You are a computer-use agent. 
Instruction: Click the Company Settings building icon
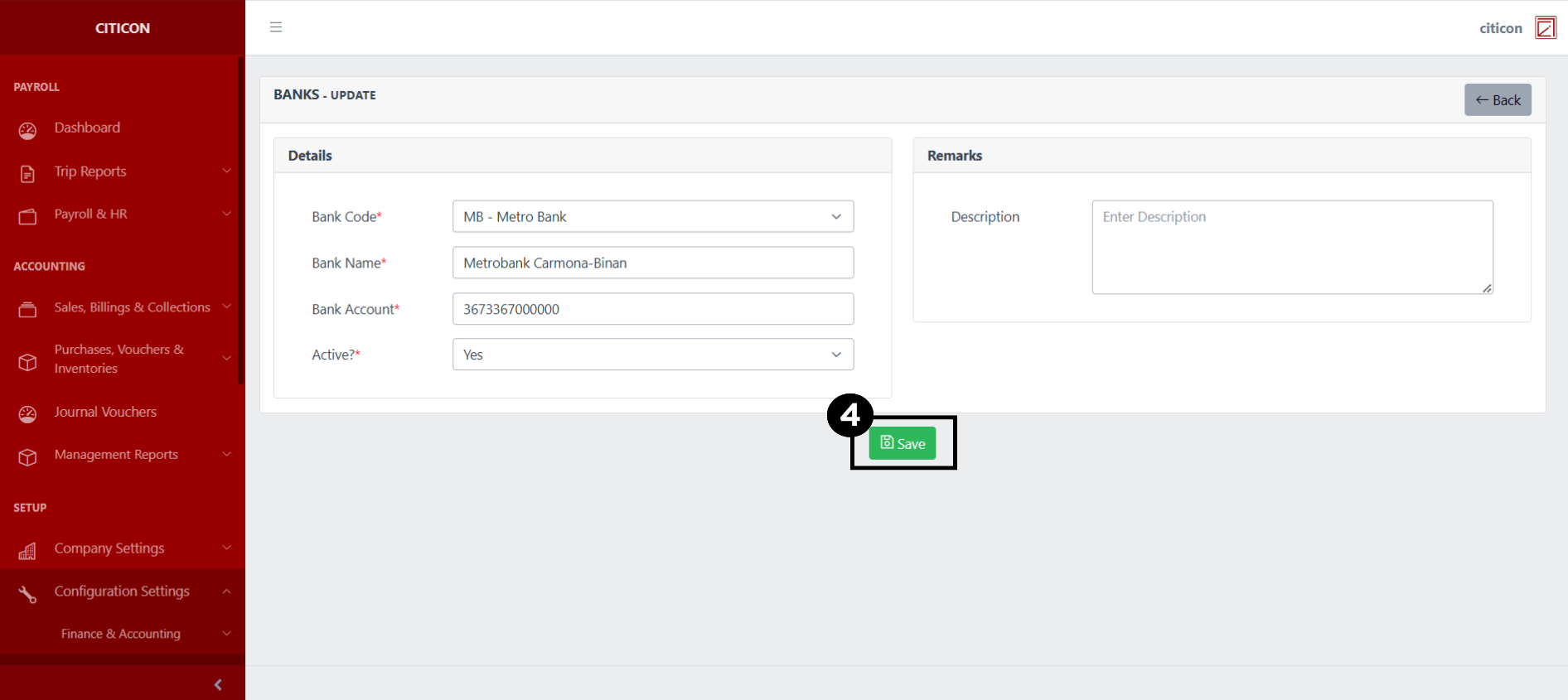[x=27, y=551]
